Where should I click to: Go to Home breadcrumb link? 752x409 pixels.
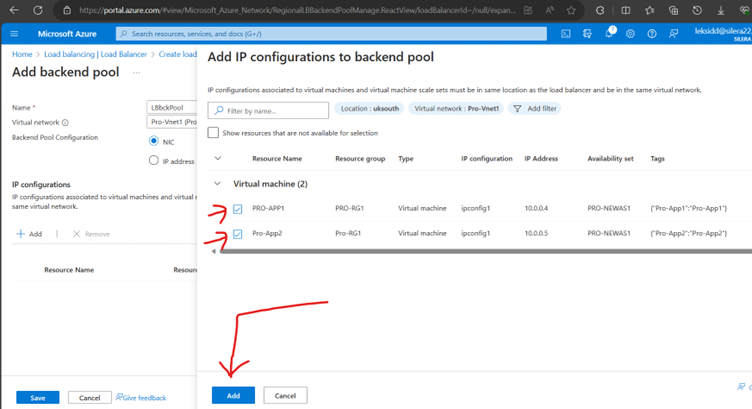(21, 54)
